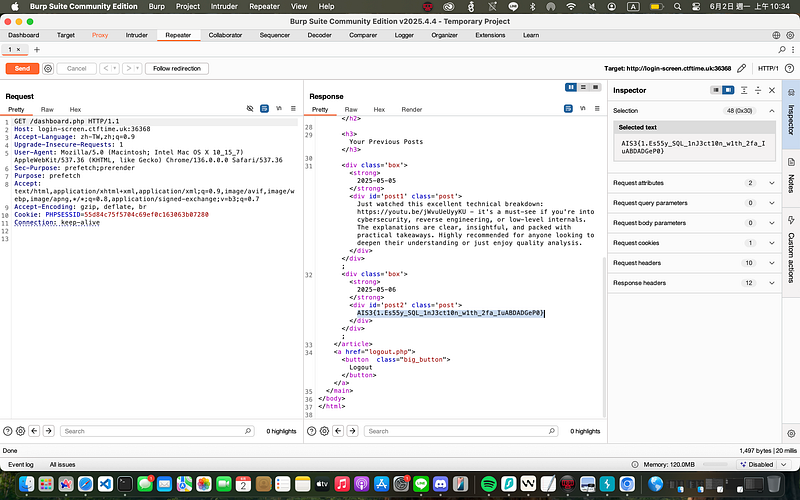Add a new Repeater tab
This screenshot has height=500, width=800.
37,49
